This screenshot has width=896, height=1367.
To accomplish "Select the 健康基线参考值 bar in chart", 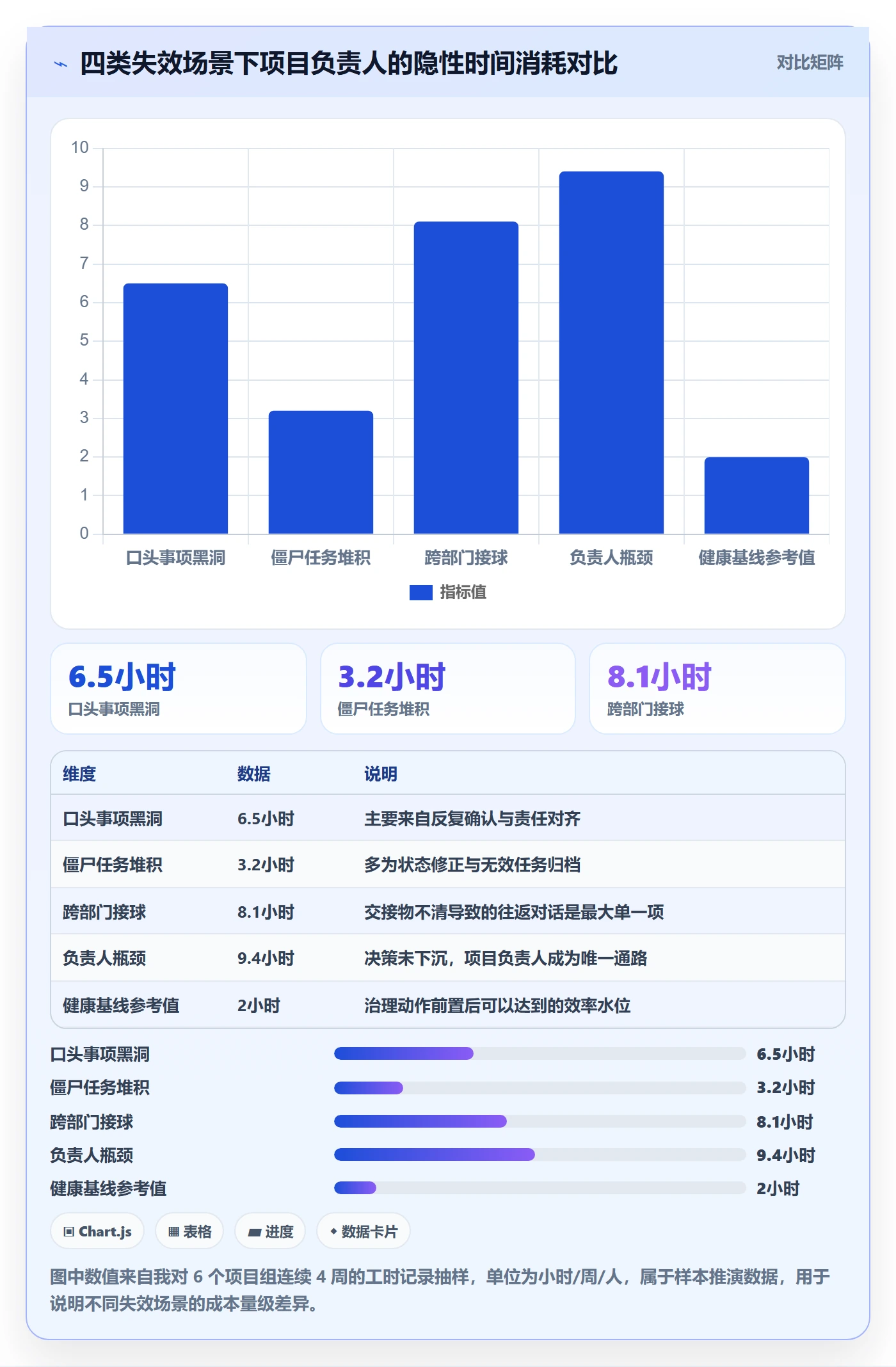I will click(756, 495).
